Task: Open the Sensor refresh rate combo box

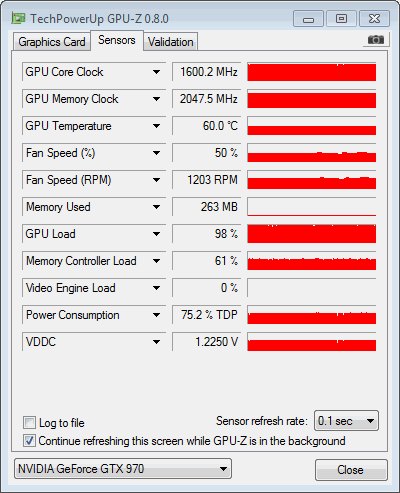Action: [346, 421]
